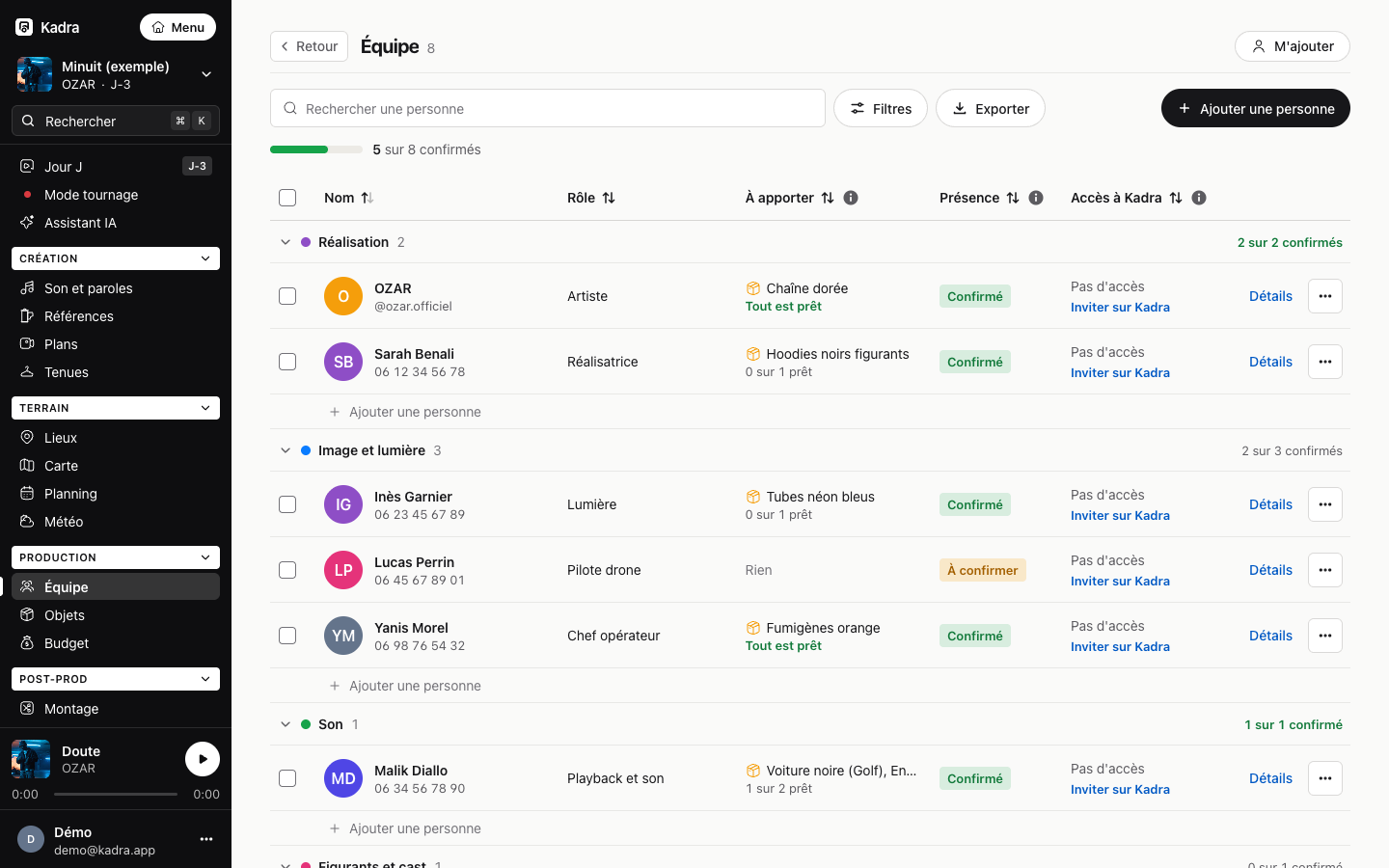Play the track Doute

point(203,759)
